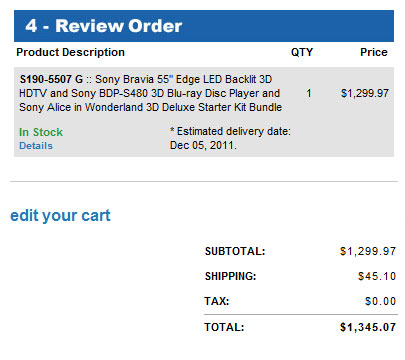Click the Product Description column header
The width and height of the screenshot is (405, 360).
(x=70, y=52)
